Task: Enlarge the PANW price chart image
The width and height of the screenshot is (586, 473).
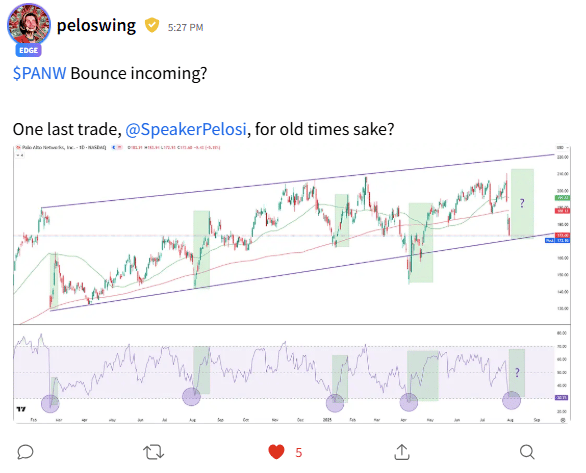Action: 292,284
